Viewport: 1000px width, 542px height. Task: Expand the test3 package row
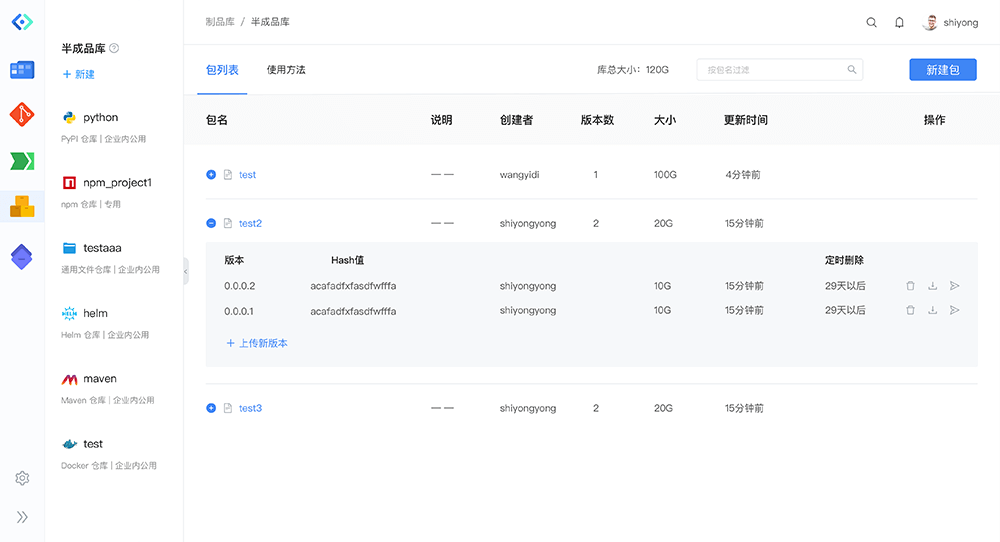point(211,408)
